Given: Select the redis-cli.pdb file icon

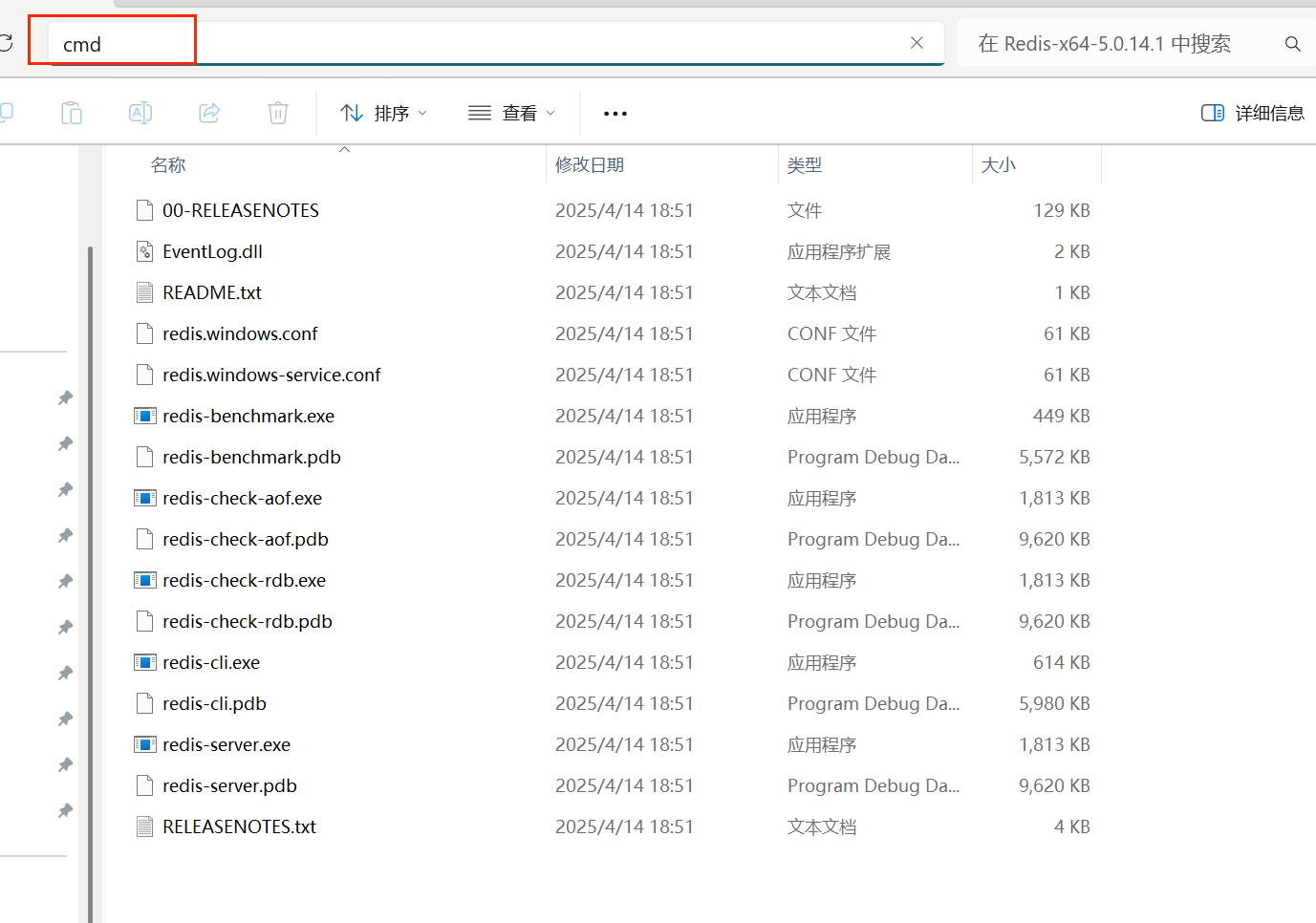Looking at the screenshot, I should [x=144, y=703].
